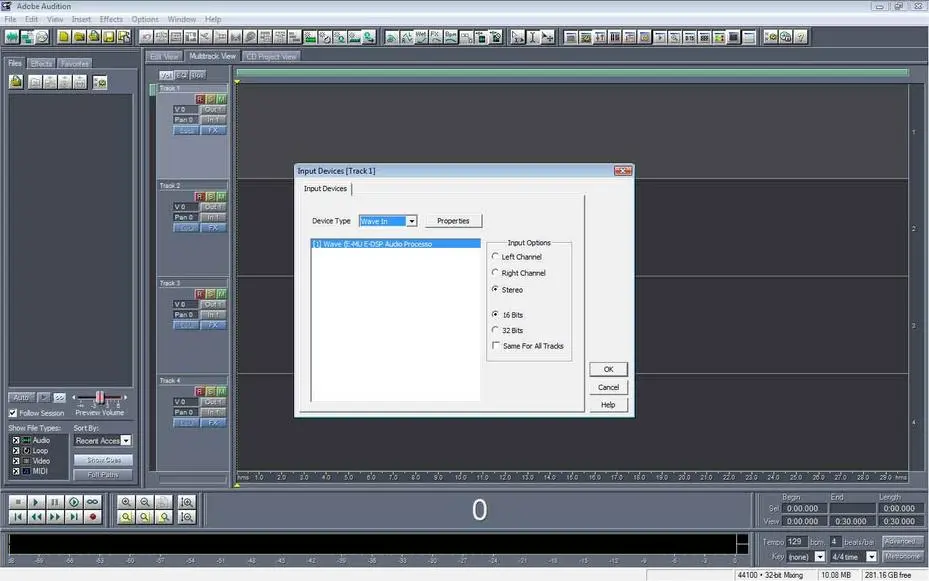
Task: Open the Key dropdown showing (none)
Action: tap(819, 557)
